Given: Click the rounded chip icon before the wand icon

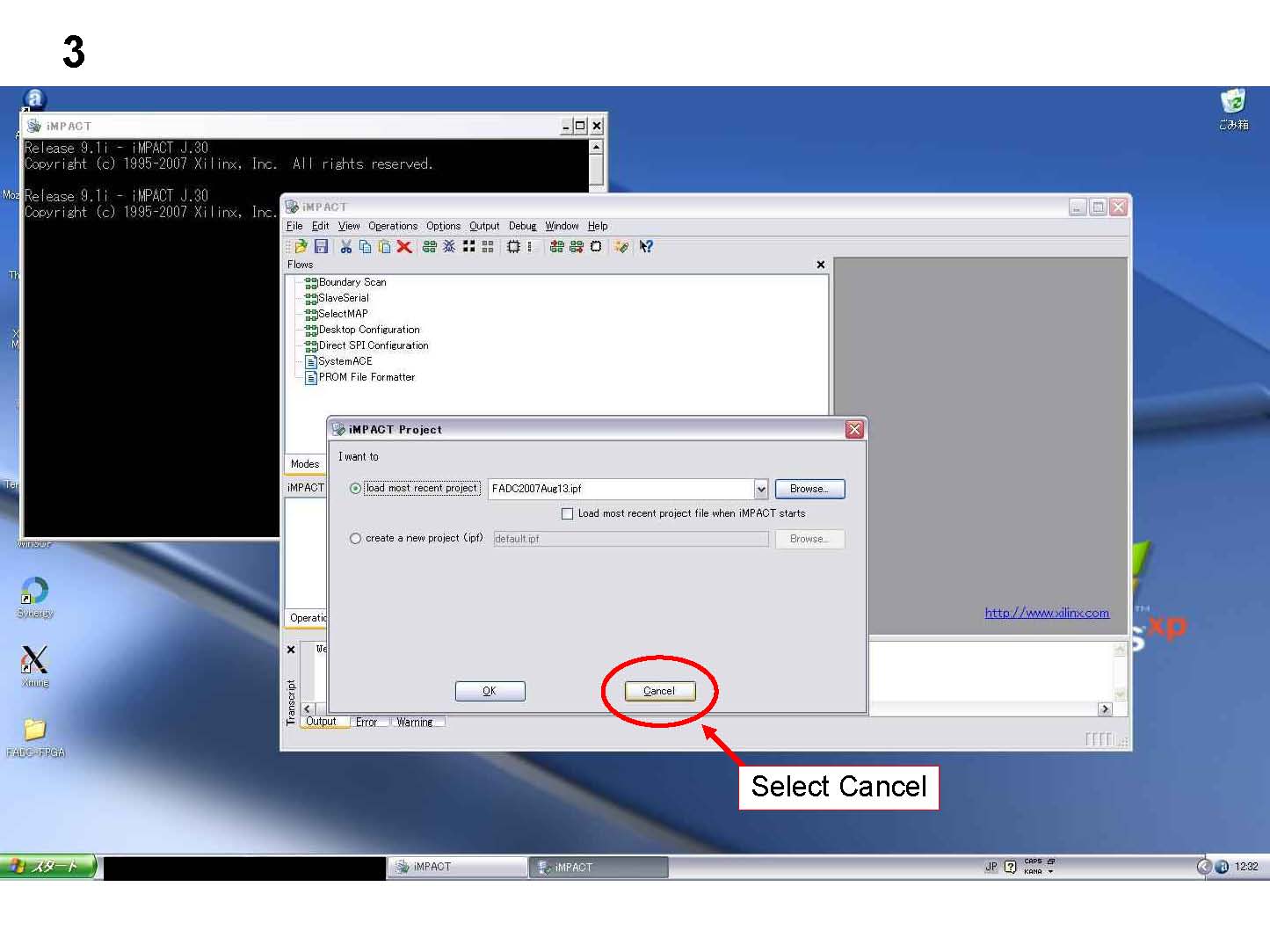Looking at the screenshot, I should tap(596, 247).
